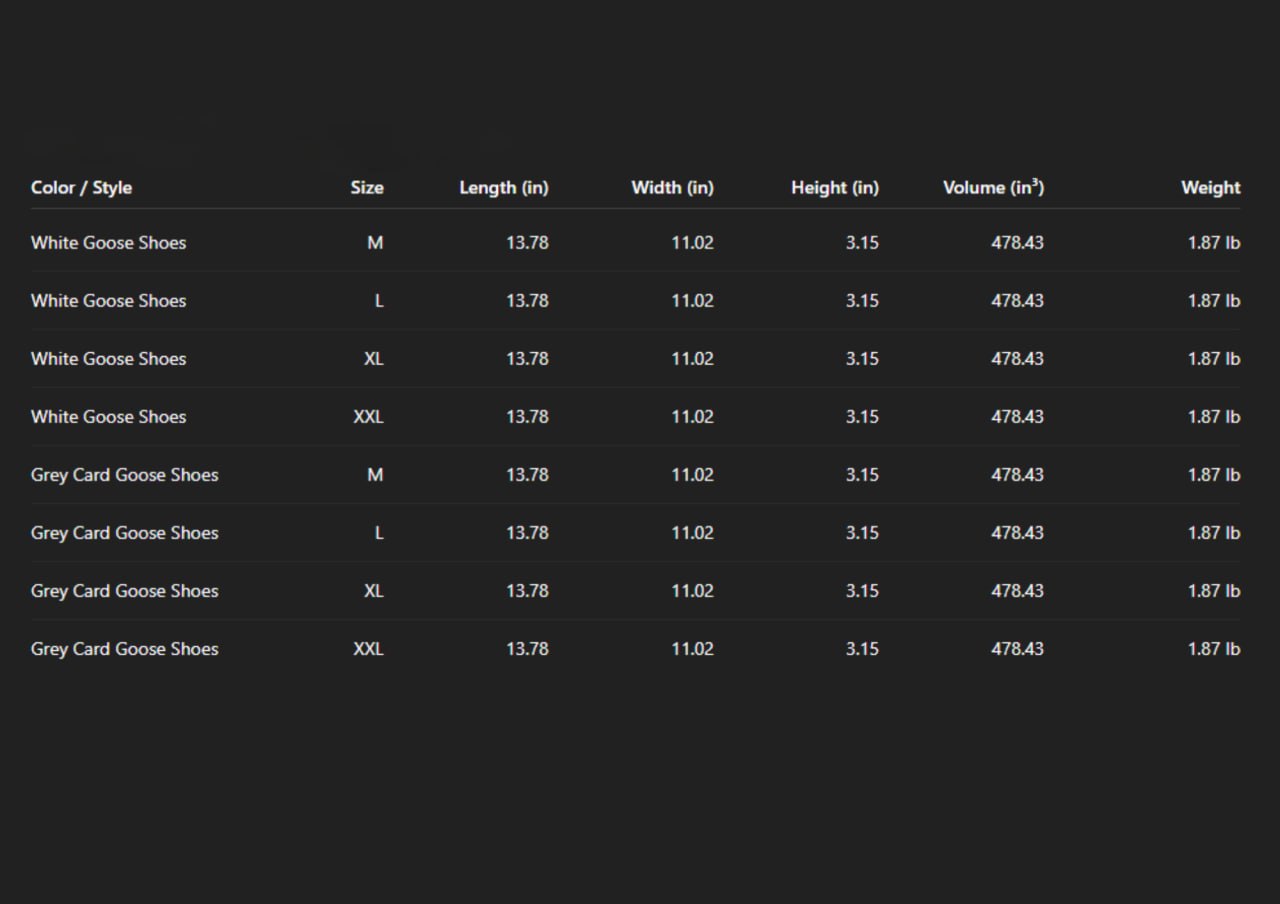1280x904 pixels.
Task: Select Grey Card Goose Shoes name in XXL row
Action: [124, 649]
